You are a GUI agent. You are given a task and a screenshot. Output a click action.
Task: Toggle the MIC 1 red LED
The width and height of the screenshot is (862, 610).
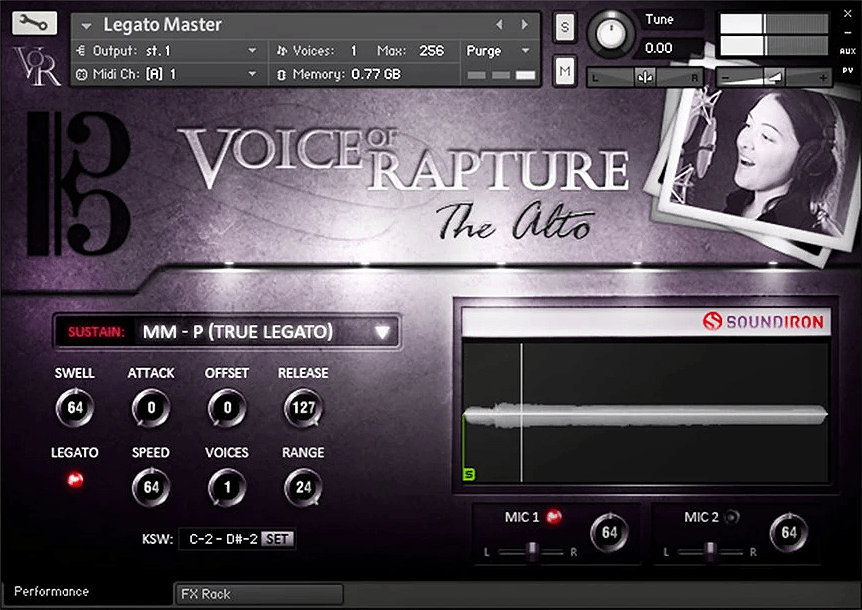click(x=554, y=517)
